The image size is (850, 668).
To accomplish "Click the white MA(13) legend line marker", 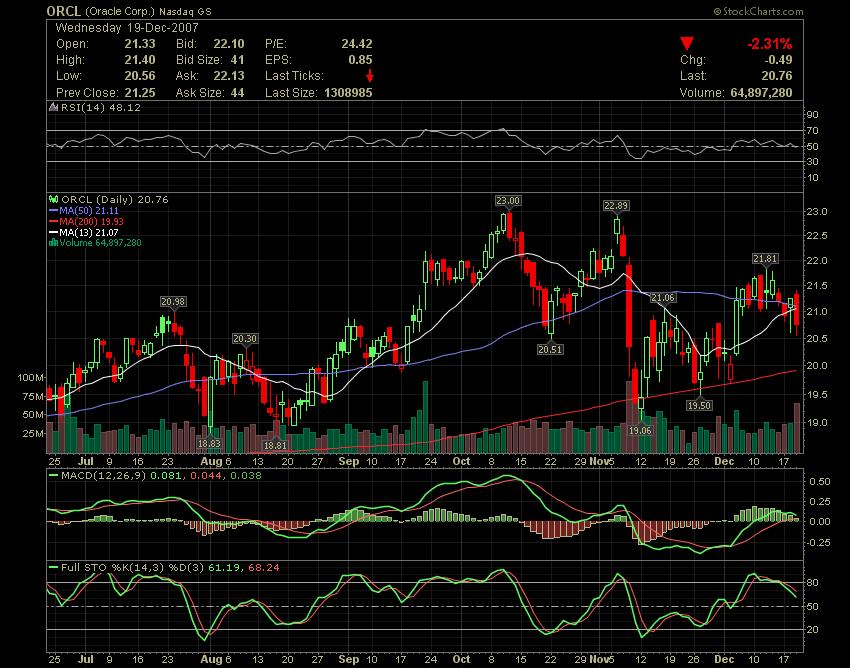I will (x=53, y=232).
